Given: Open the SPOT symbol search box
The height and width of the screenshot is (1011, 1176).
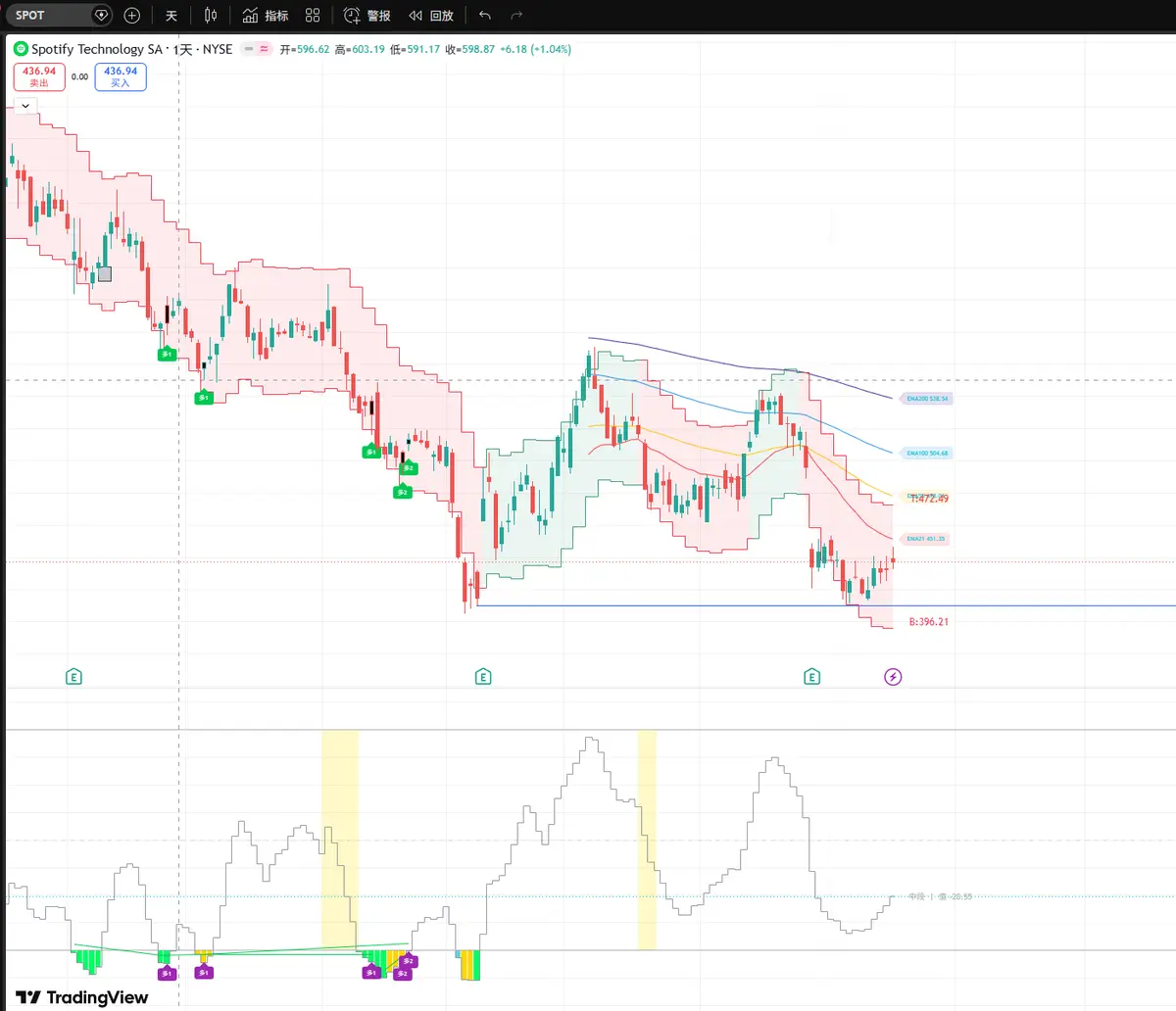Looking at the screenshot, I should click(x=59, y=15).
